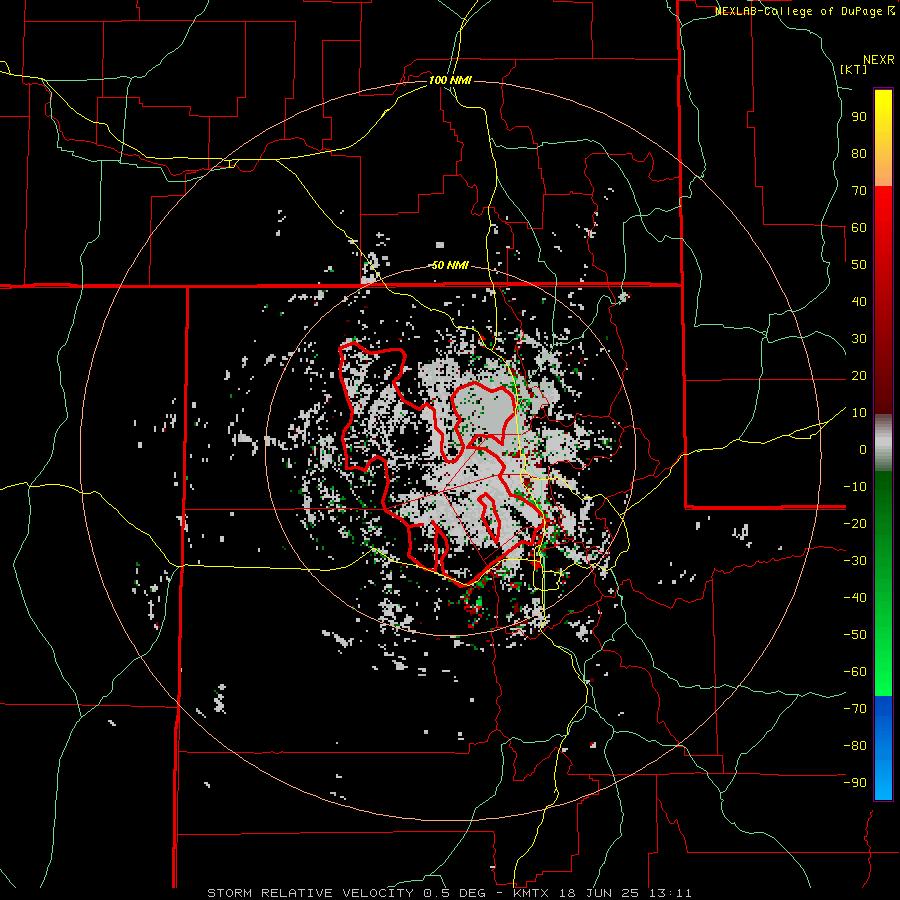Click the -40 value on the velocity scale

pos(855,598)
